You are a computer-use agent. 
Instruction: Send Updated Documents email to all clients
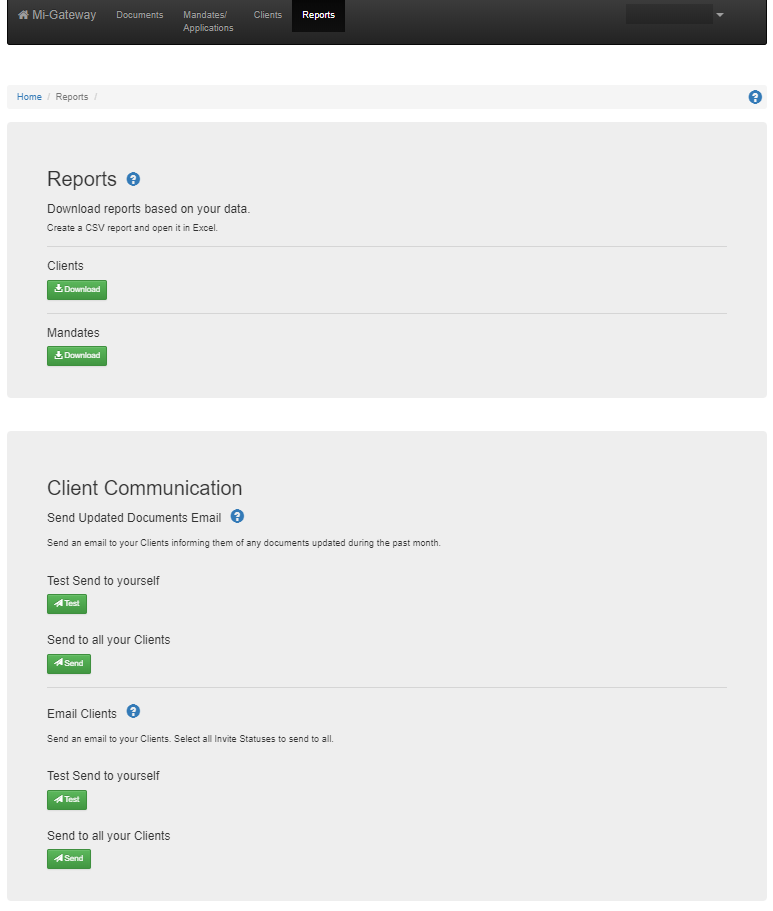pos(69,663)
